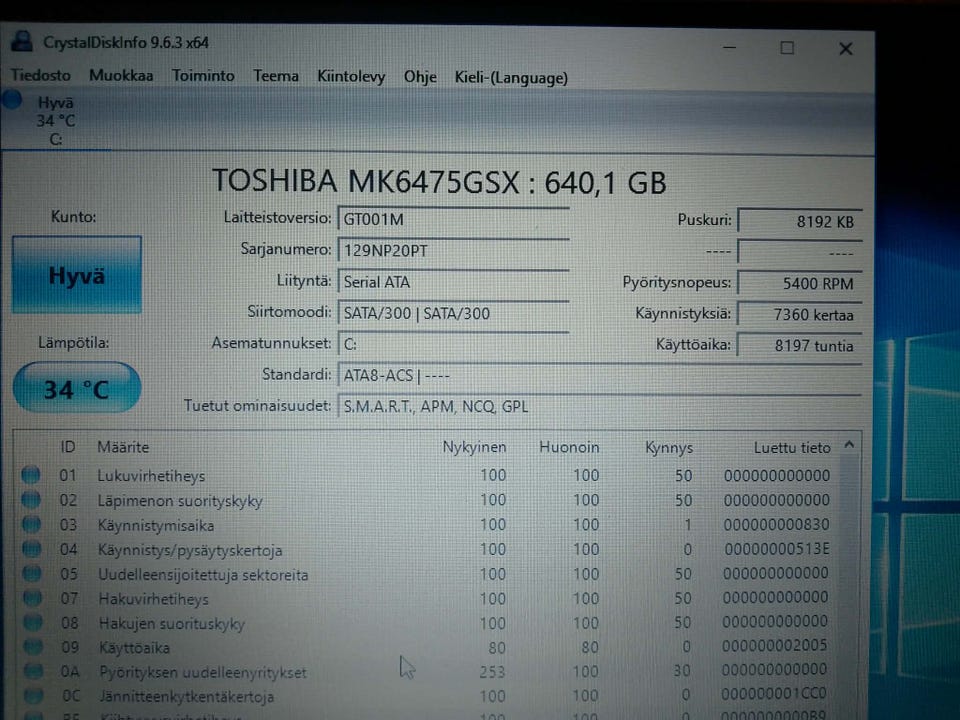Minimize the CrystalDiskInfo window

point(729,47)
